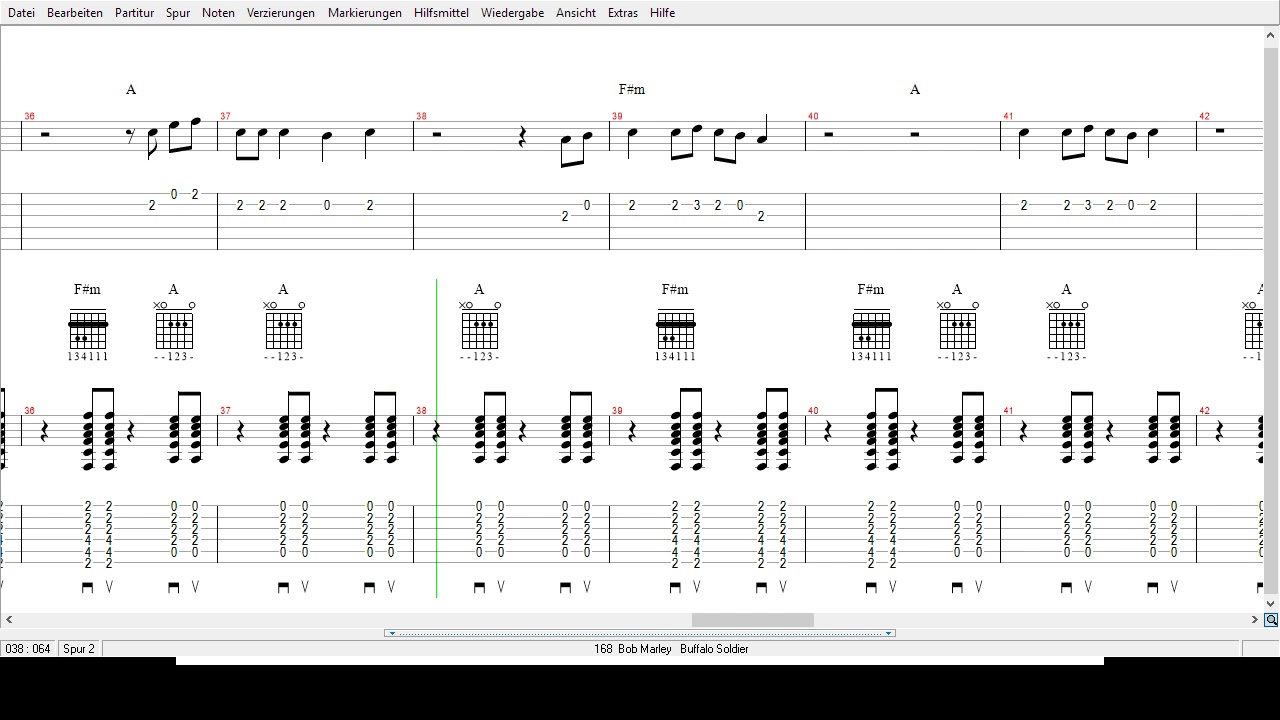Click the first strummed chord in lower-staff measure 37

pyautogui.click(x=284, y=428)
